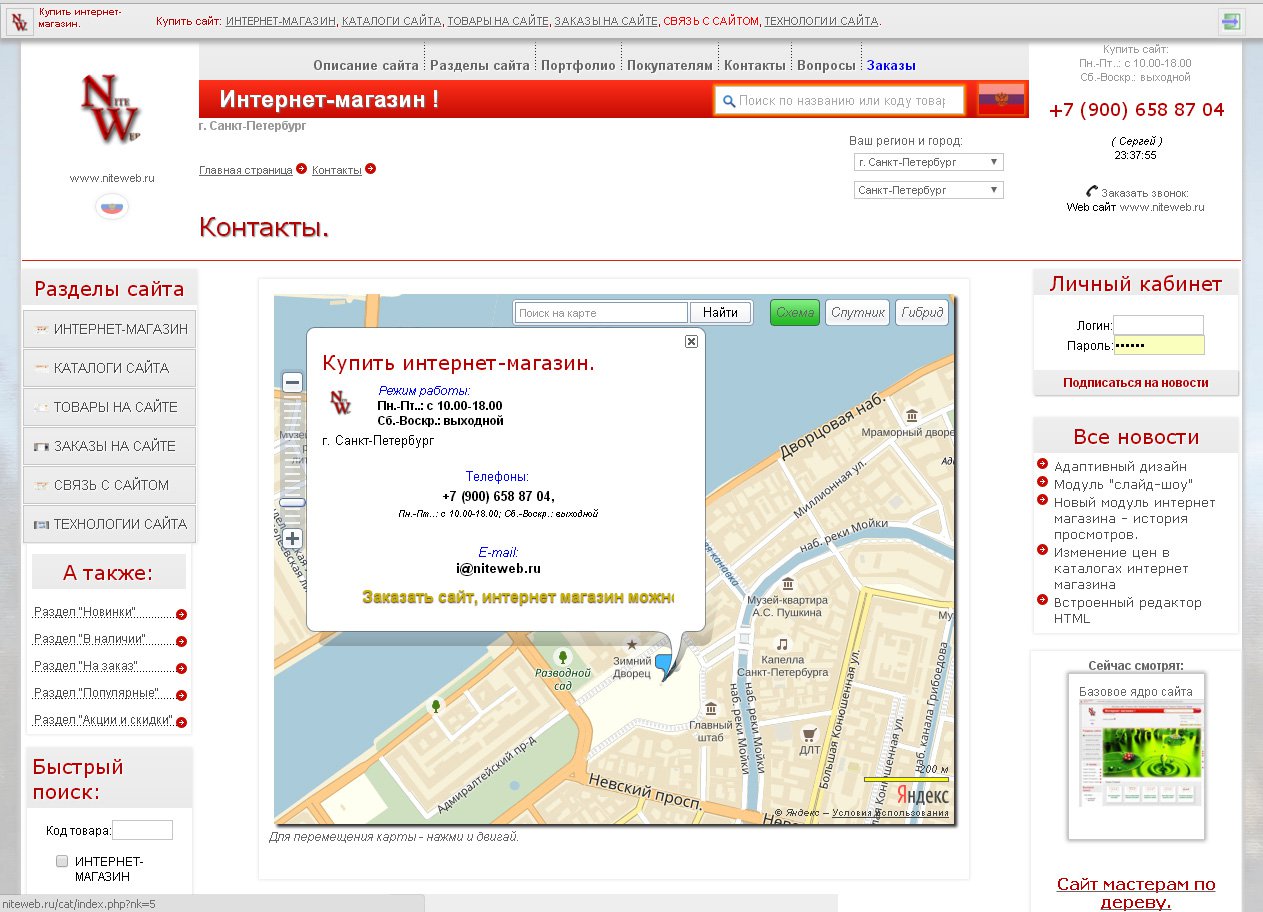Click red arrow beside Раздел "Новинки"

[x=182, y=614]
